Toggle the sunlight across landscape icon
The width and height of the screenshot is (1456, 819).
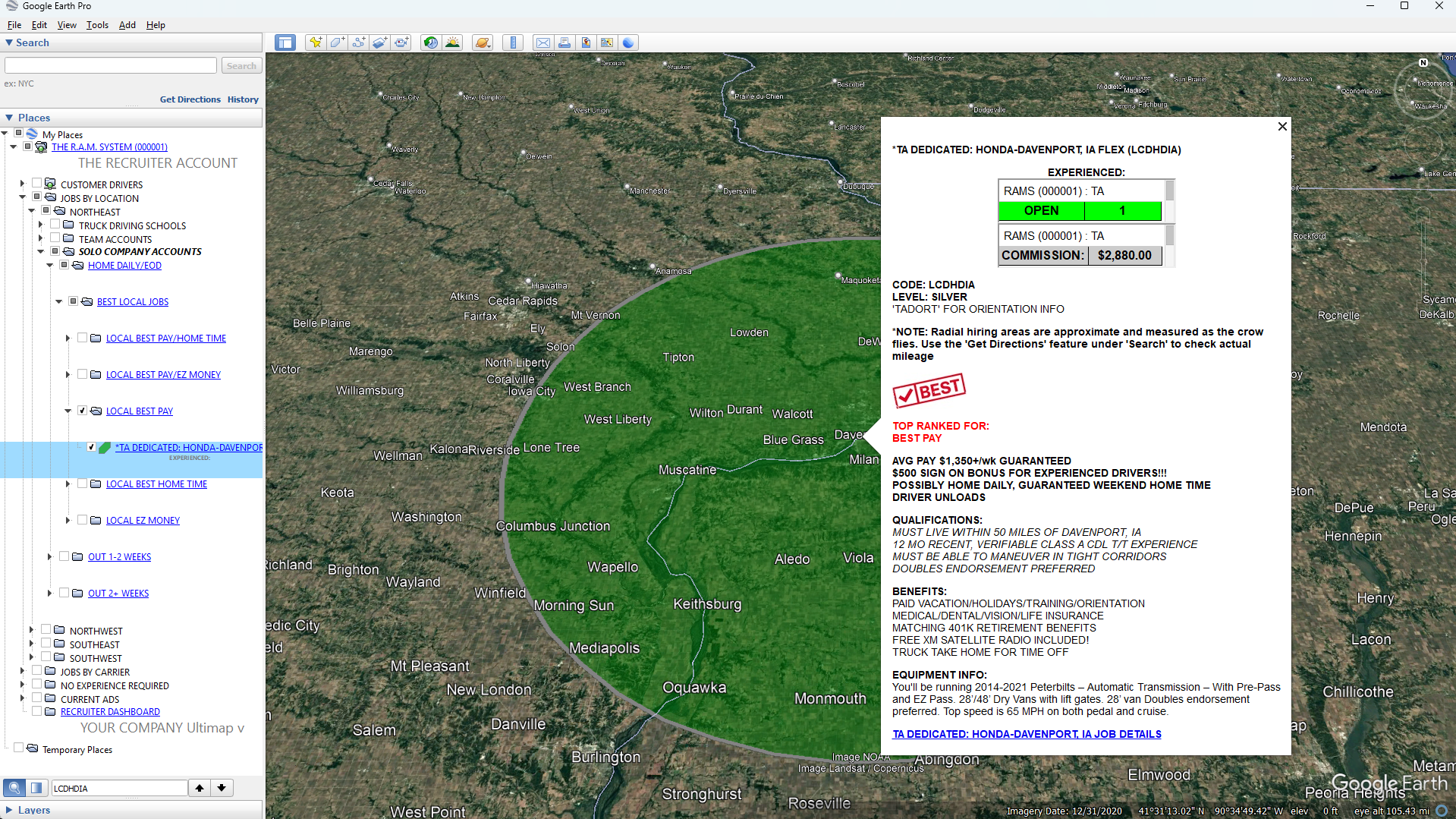click(x=453, y=43)
